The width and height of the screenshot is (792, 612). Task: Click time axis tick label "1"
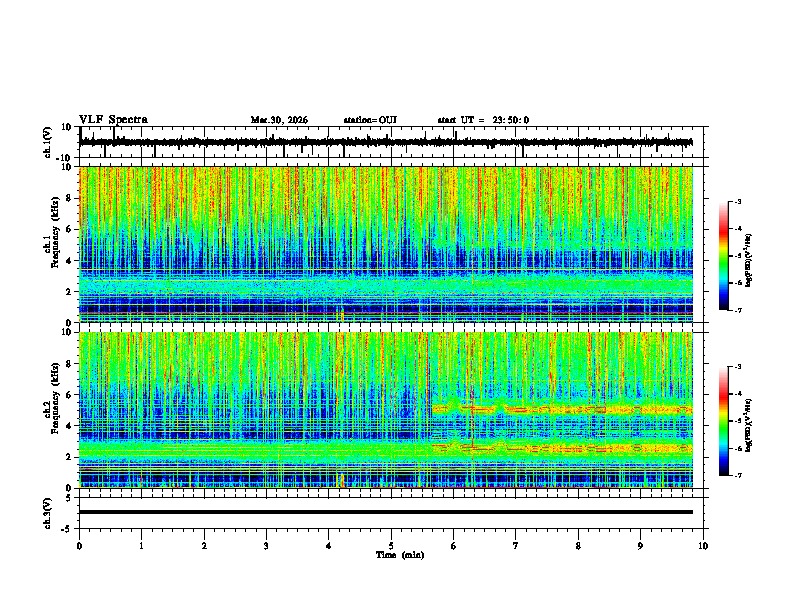[141, 546]
